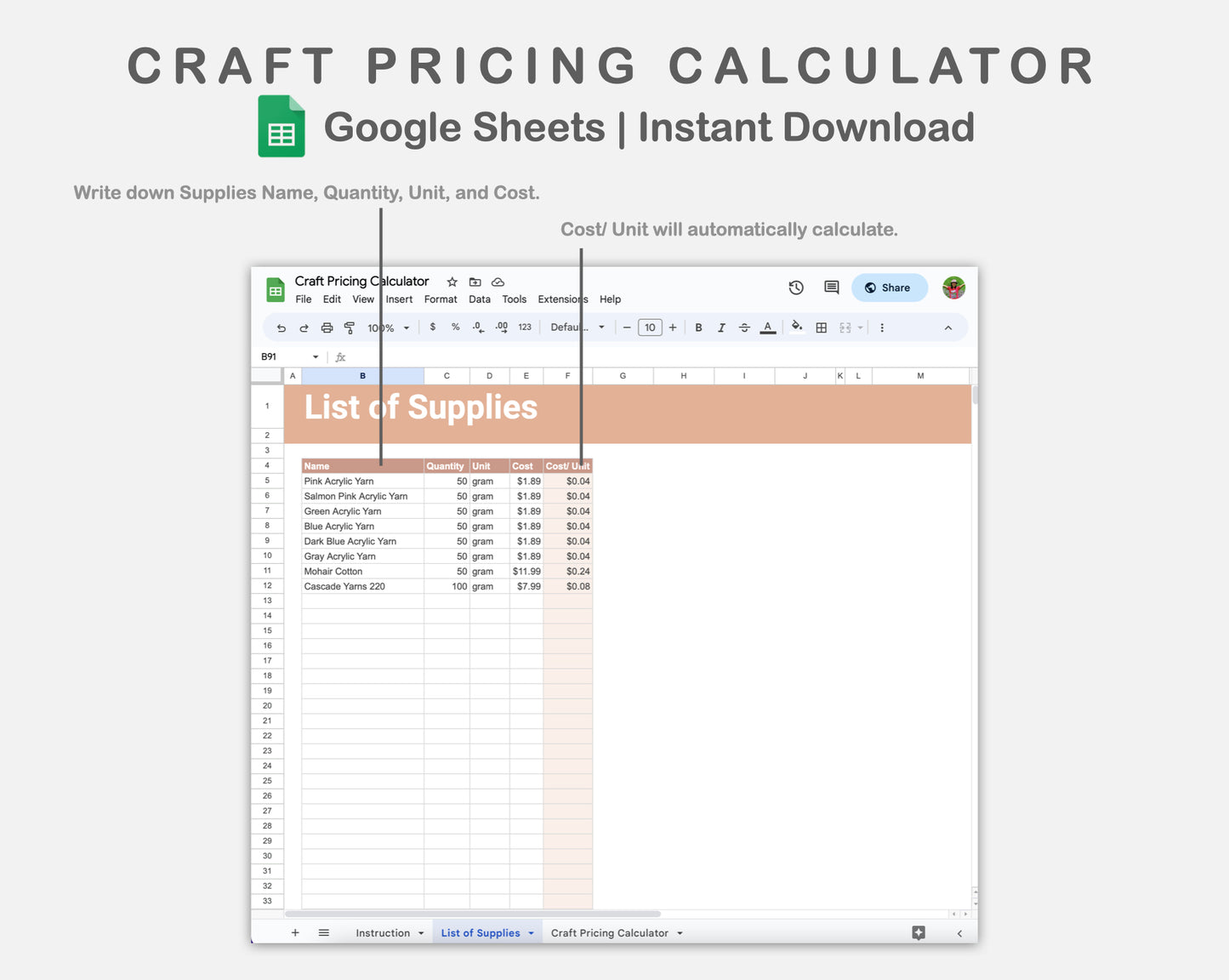Open the Format menu
The height and width of the screenshot is (980, 1229).
pyautogui.click(x=440, y=299)
